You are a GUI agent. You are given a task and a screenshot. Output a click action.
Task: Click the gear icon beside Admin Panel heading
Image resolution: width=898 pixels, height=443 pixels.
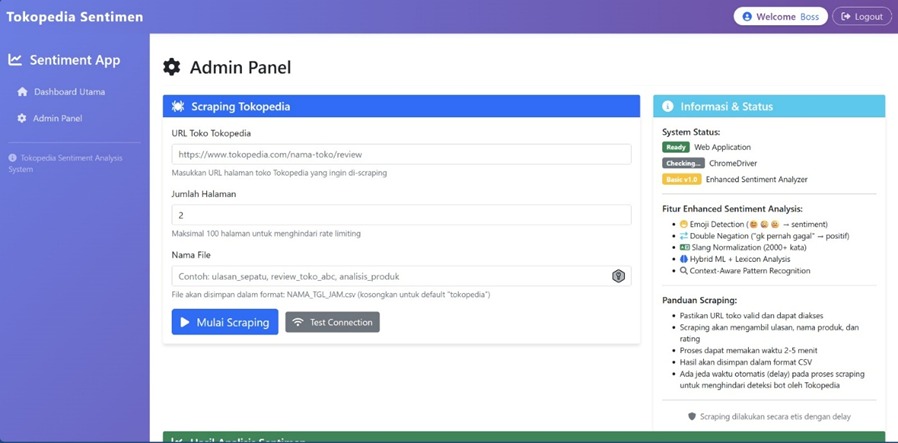(x=172, y=67)
